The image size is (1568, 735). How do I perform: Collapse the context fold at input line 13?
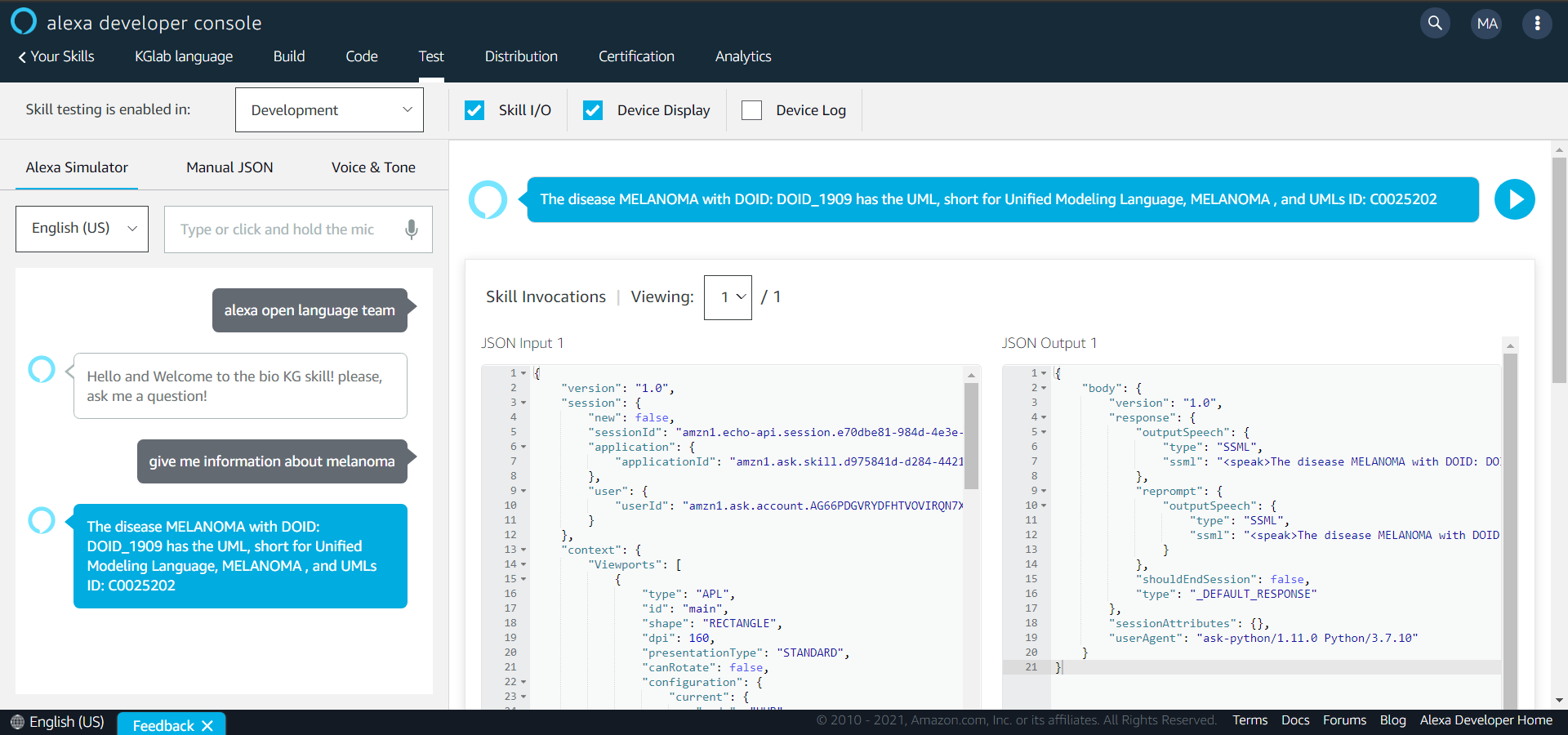pos(523,550)
